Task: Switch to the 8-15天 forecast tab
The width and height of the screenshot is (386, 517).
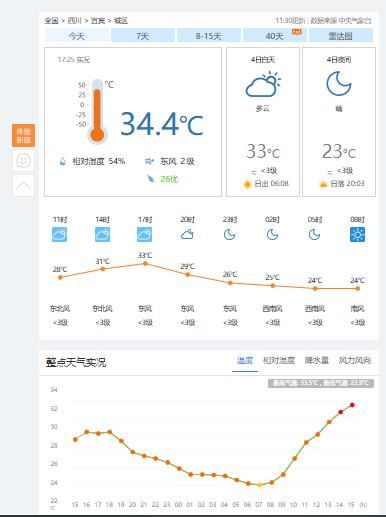Action: 209,36
